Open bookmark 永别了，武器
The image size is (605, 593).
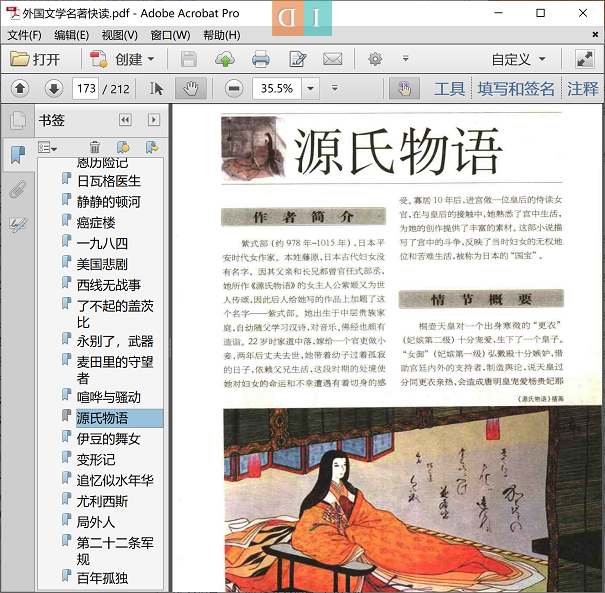coord(115,341)
